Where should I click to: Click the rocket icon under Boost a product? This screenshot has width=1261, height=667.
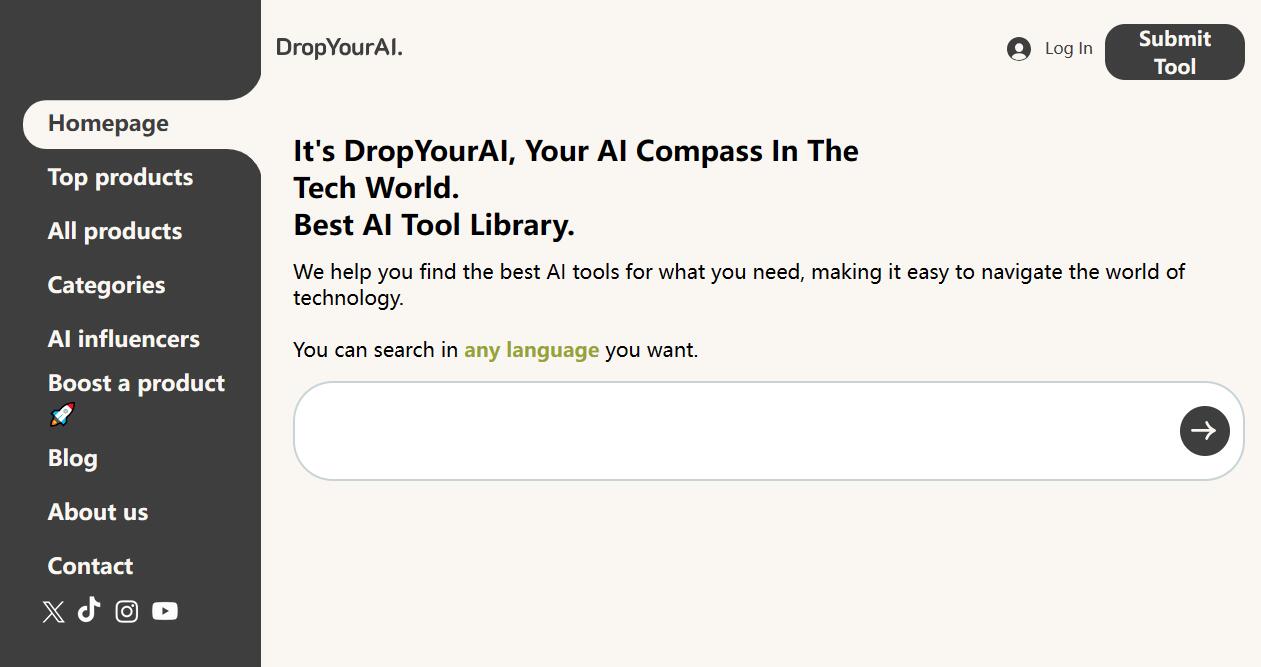[60, 414]
